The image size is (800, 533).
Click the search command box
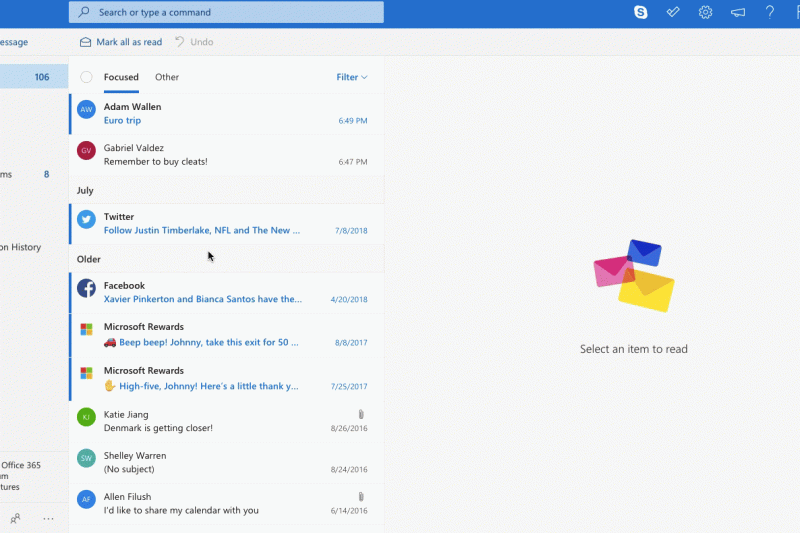click(x=226, y=12)
